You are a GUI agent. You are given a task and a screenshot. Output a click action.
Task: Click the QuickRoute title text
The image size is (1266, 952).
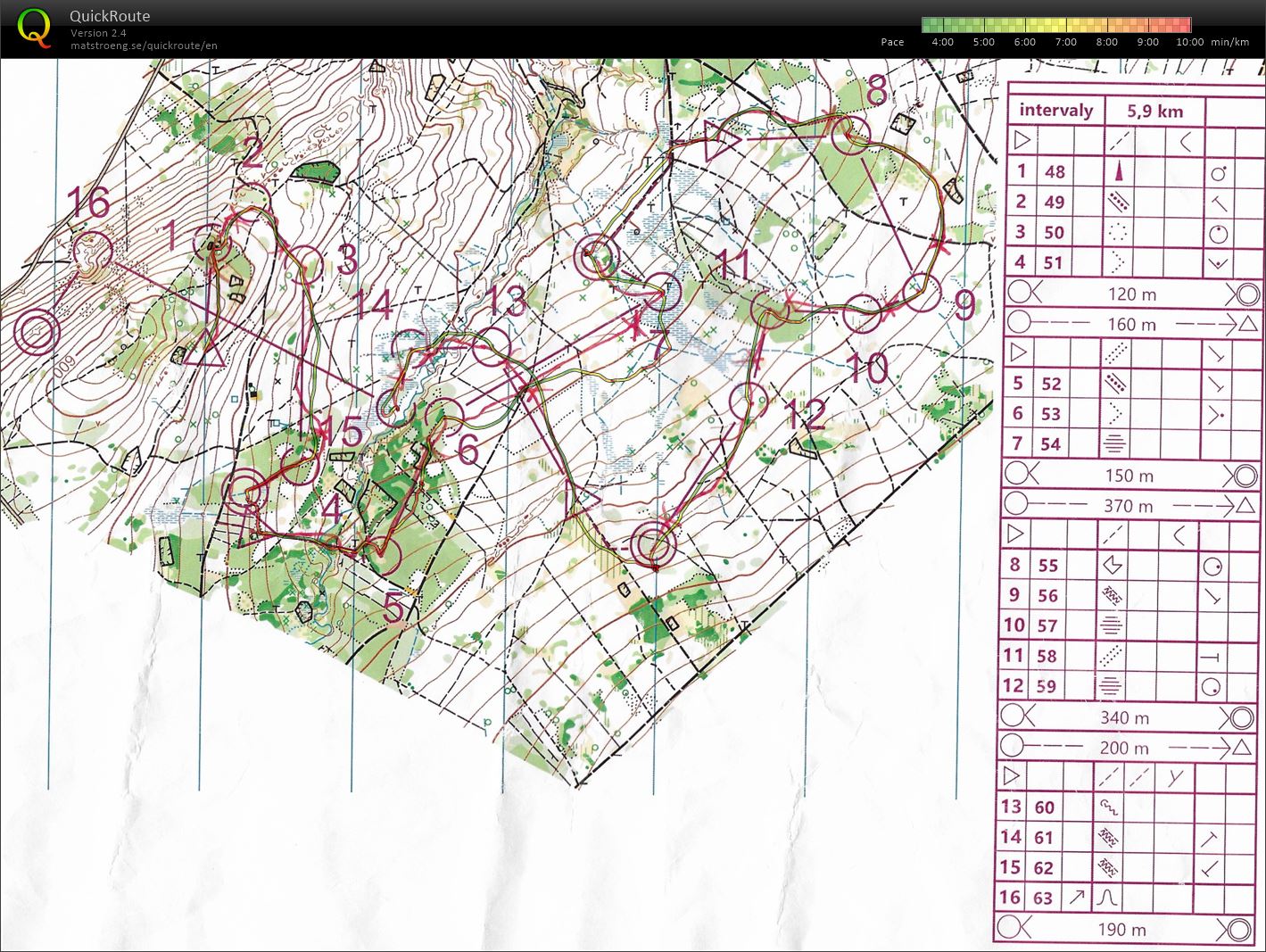[110, 16]
